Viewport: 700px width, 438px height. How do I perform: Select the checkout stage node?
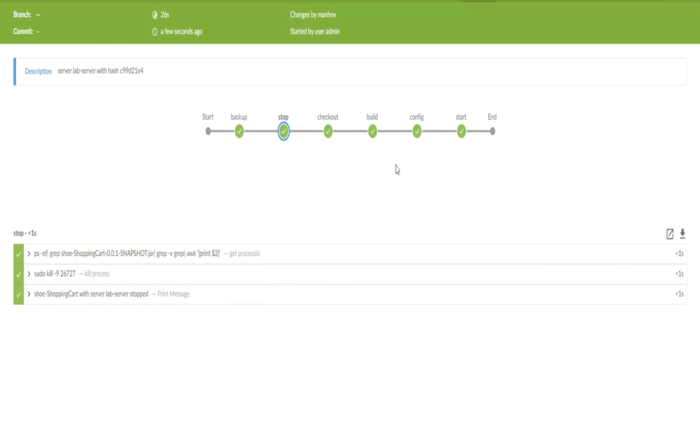coord(328,131)
